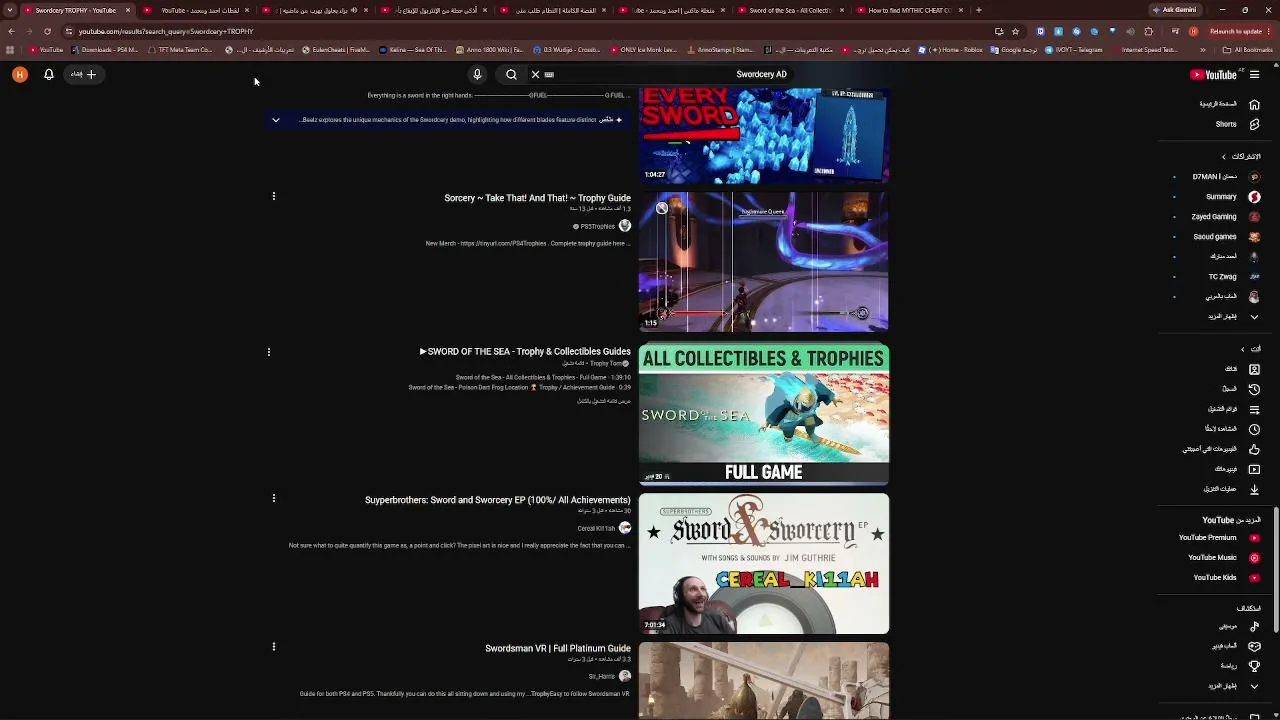
Task: Click the Create plus button
Action: (x=84, y=74)
